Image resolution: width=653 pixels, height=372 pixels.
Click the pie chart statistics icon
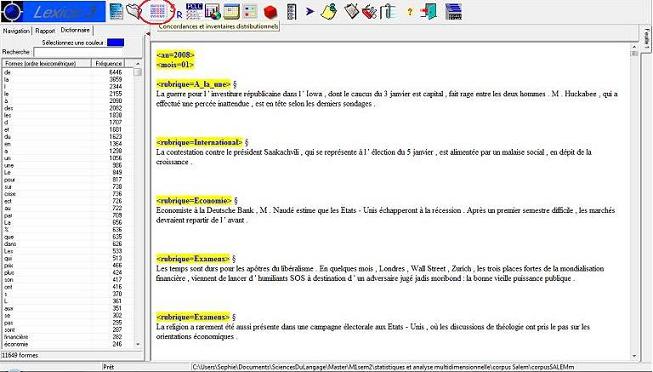pyautogui.click(x=212, y=12)
